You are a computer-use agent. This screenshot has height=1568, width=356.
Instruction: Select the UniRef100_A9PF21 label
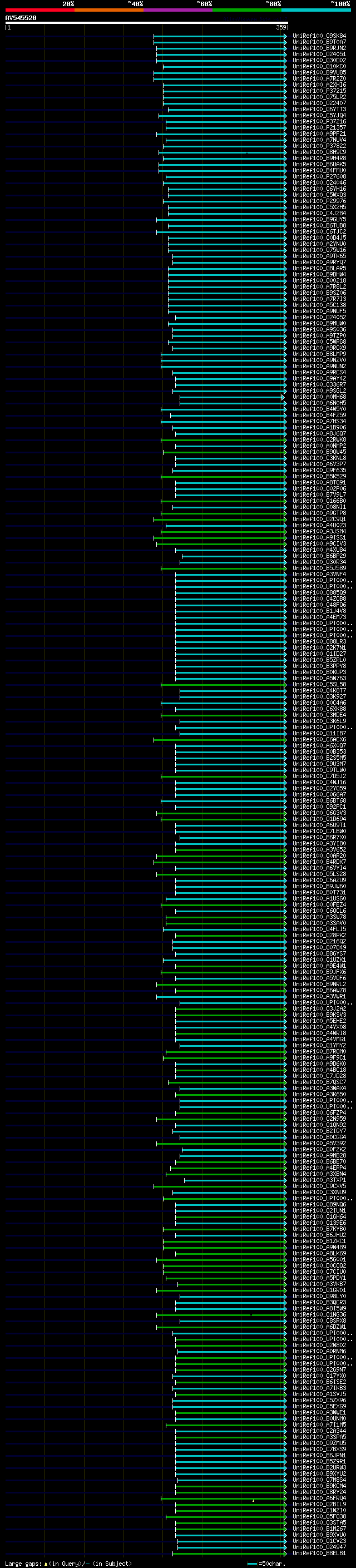[x=319, y=134]
